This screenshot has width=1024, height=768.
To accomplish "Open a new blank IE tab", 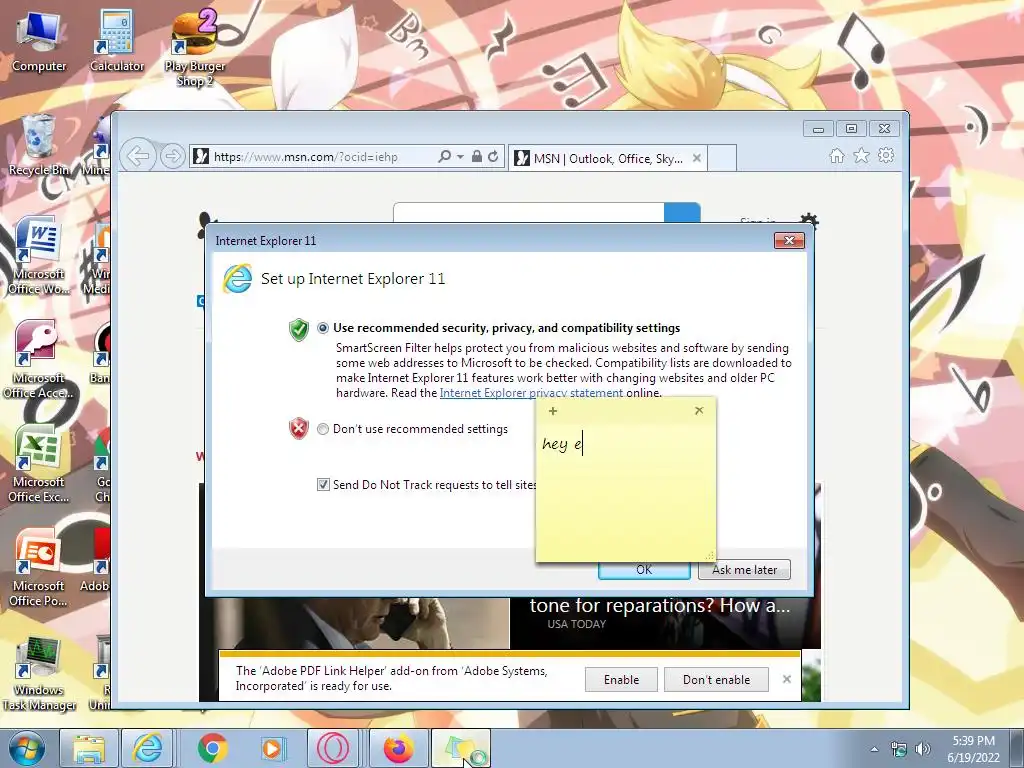I will point(722,158).
